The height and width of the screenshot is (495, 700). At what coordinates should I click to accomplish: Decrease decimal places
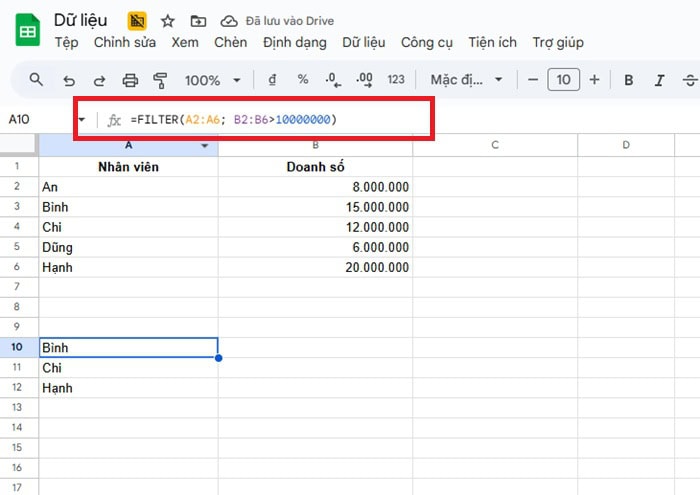click(x=333, y=80)
